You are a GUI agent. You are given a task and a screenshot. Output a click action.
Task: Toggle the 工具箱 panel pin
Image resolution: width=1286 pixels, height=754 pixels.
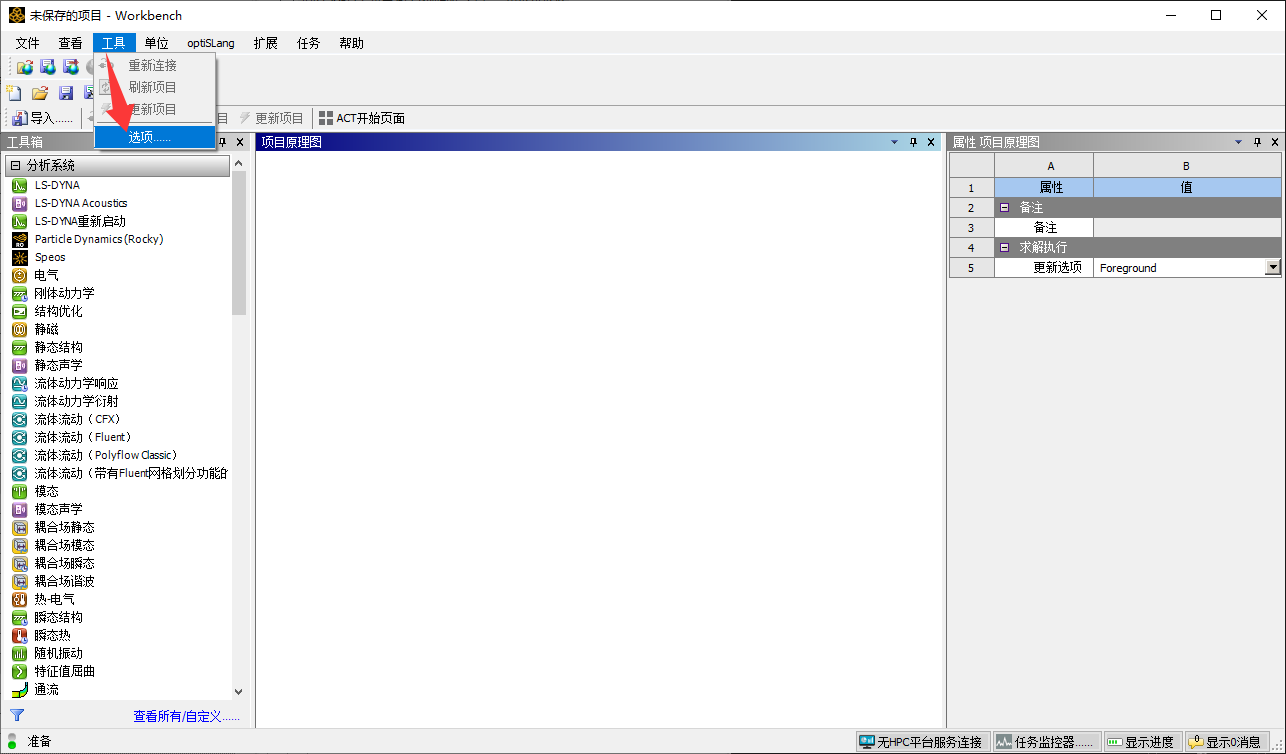(x=222, y=142)
